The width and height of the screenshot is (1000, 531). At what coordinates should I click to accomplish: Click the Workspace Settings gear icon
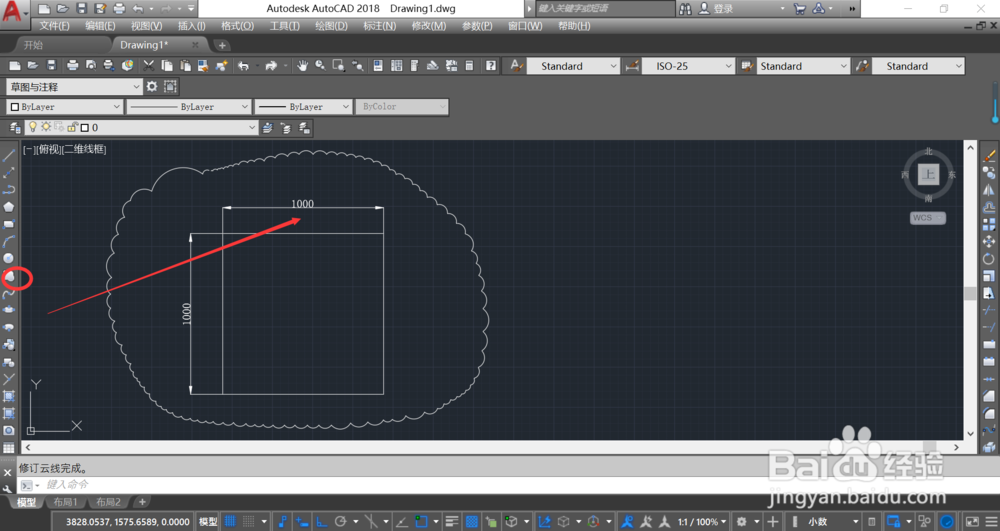(152, 86)
